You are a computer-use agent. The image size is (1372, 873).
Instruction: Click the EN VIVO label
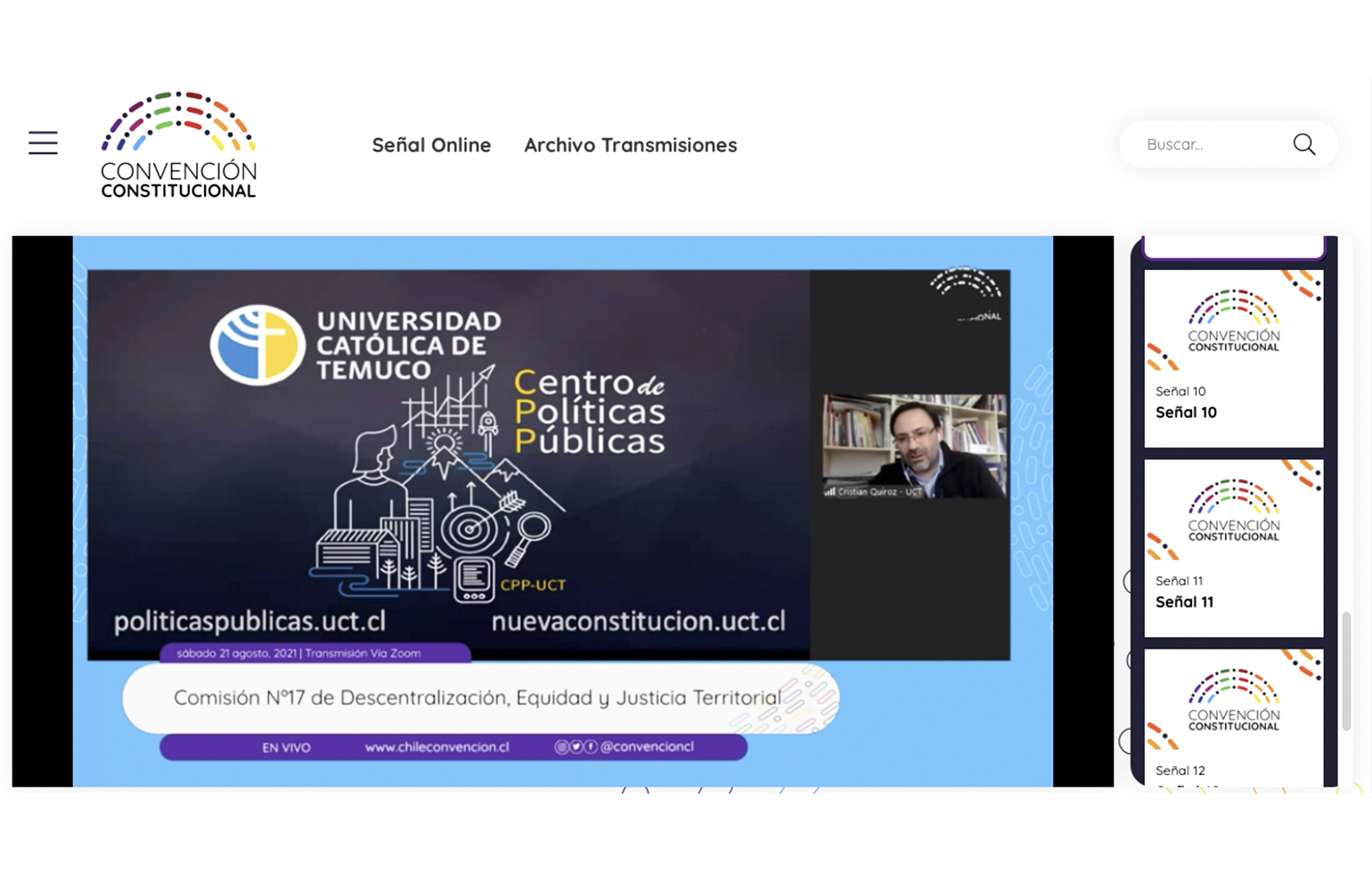click(286, 747)
